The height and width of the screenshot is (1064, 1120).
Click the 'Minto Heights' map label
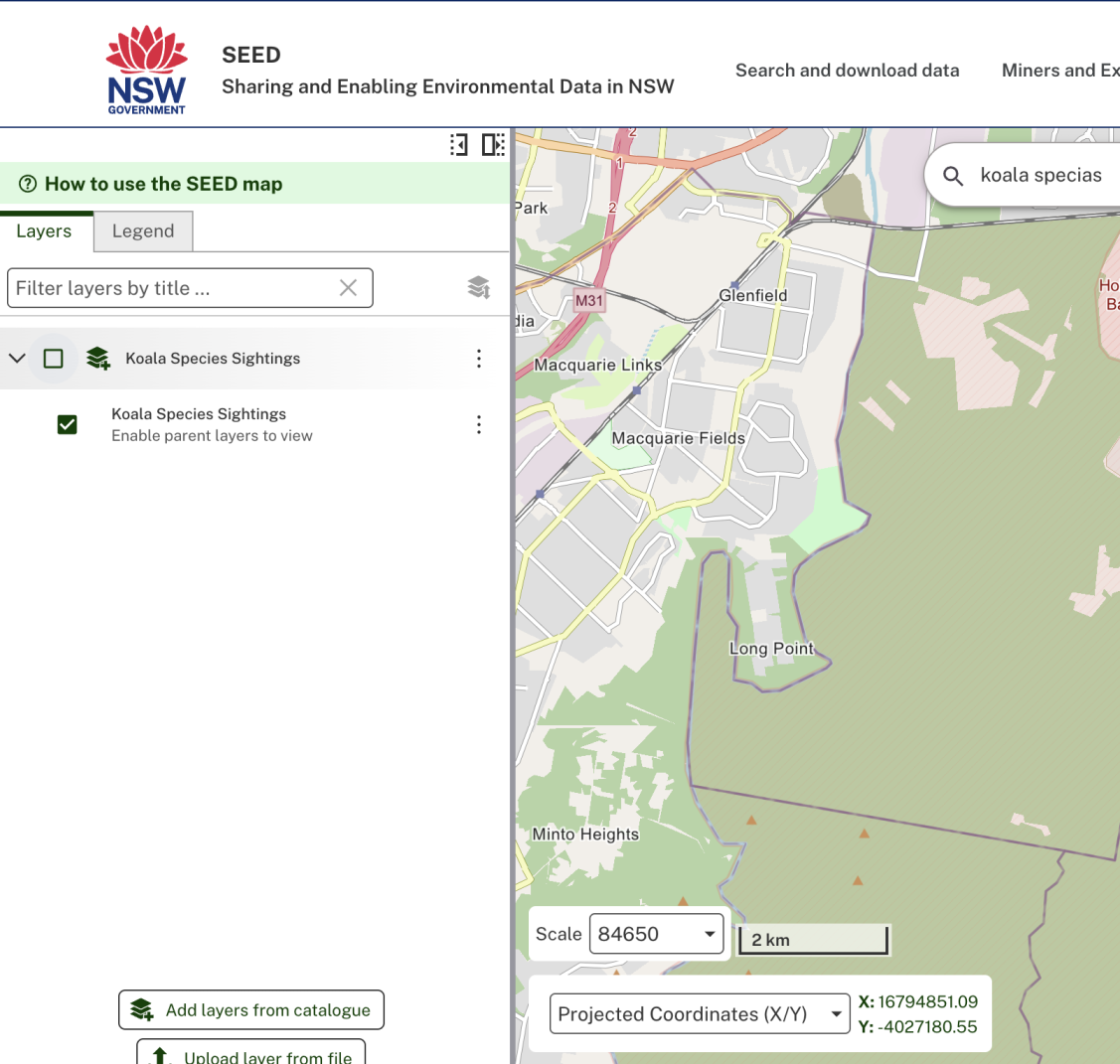pos(585,835)
